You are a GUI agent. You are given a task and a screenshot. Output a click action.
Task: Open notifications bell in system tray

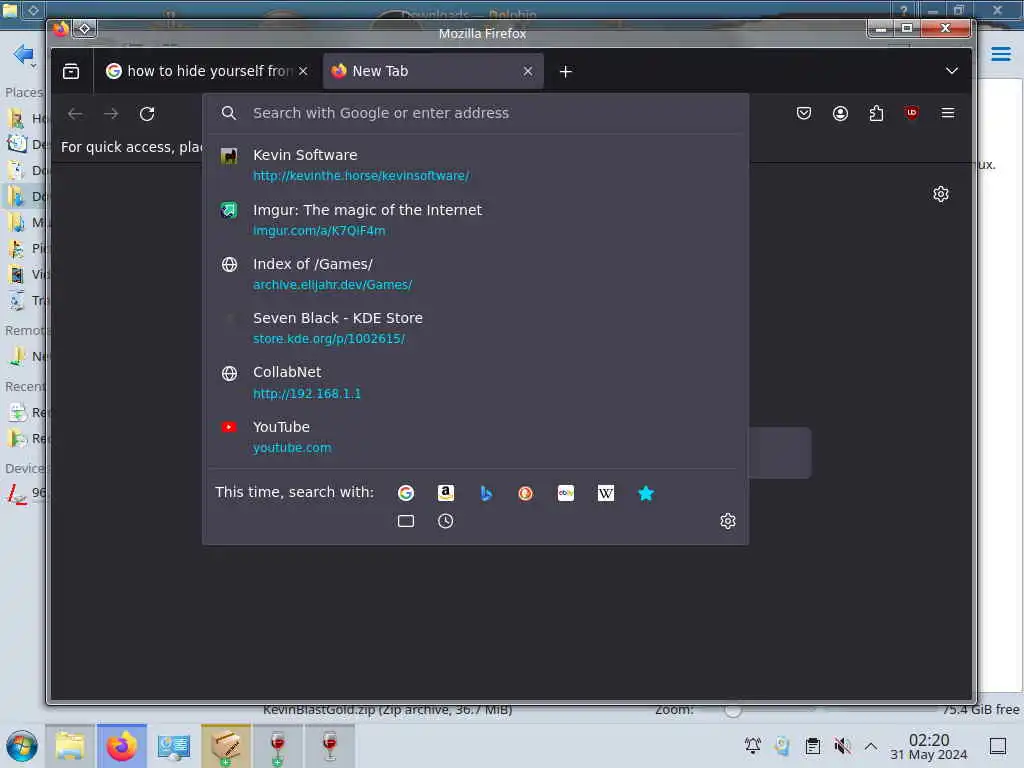point(752,746)
